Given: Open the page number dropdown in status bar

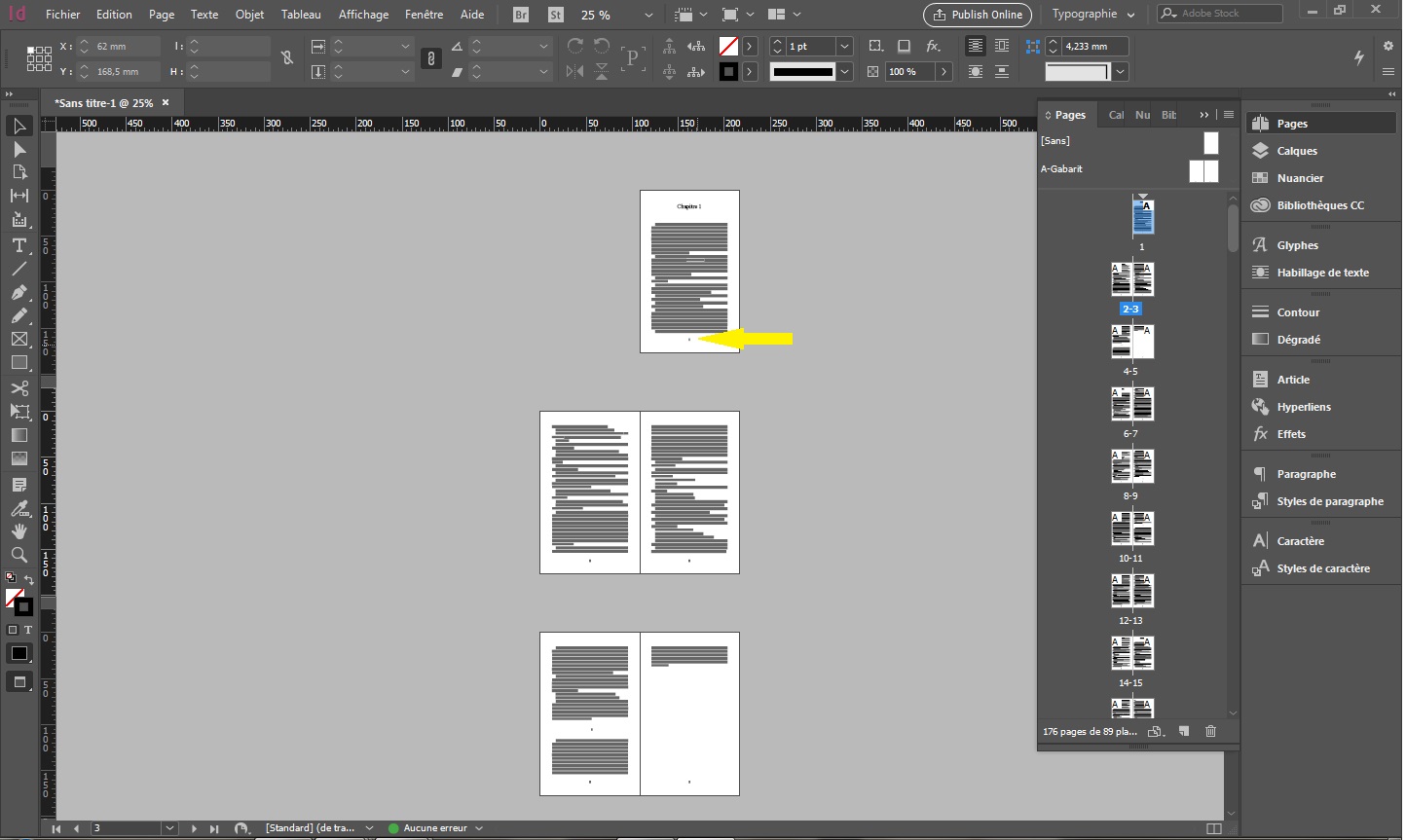Looking at the screenshot, I should pyautogui.click(x=170, y=828).
